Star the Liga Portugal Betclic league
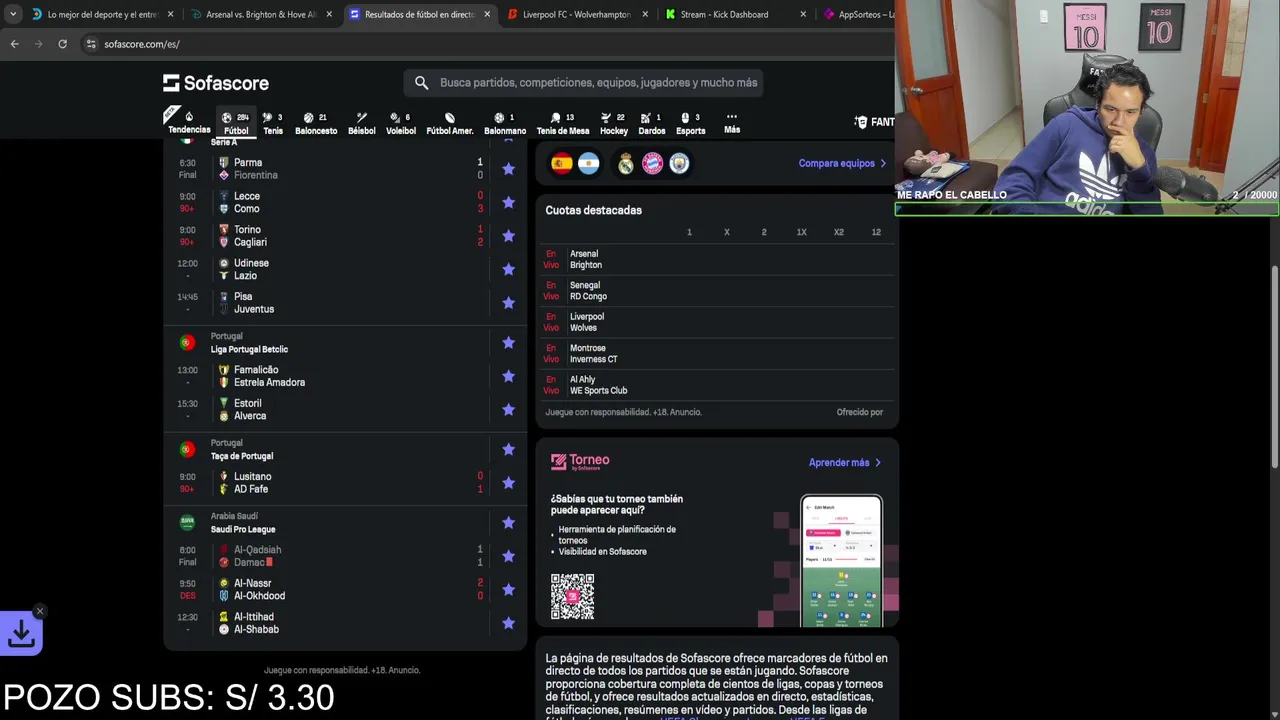The height and width of the screenshot is (720, 1280). [x=508, y=343]
